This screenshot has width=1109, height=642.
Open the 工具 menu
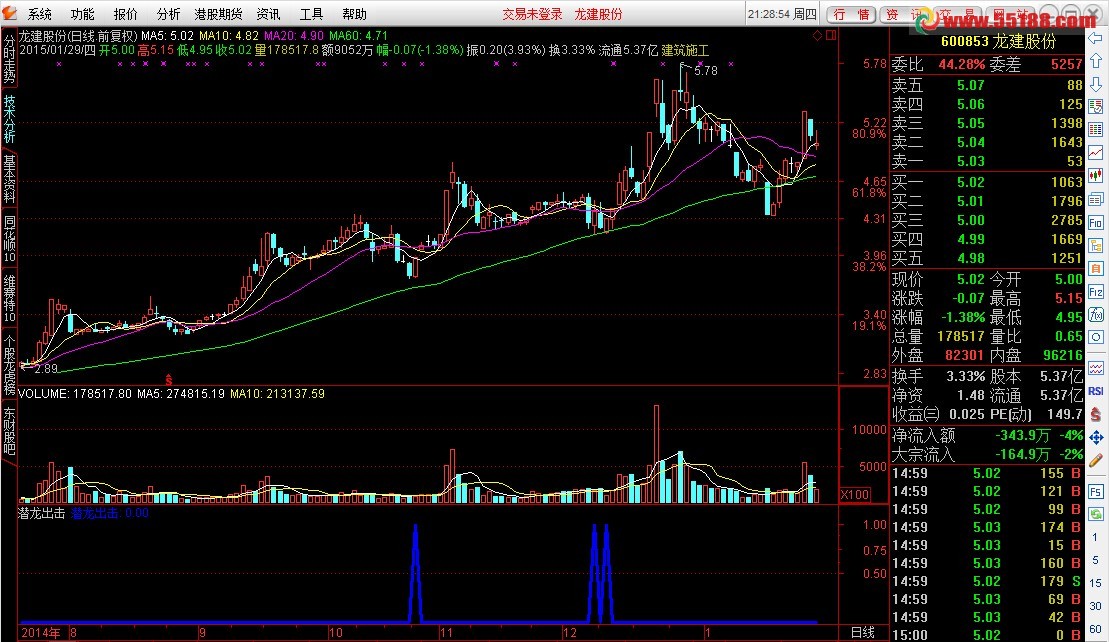pyautogui.click(x=311, y=14)
